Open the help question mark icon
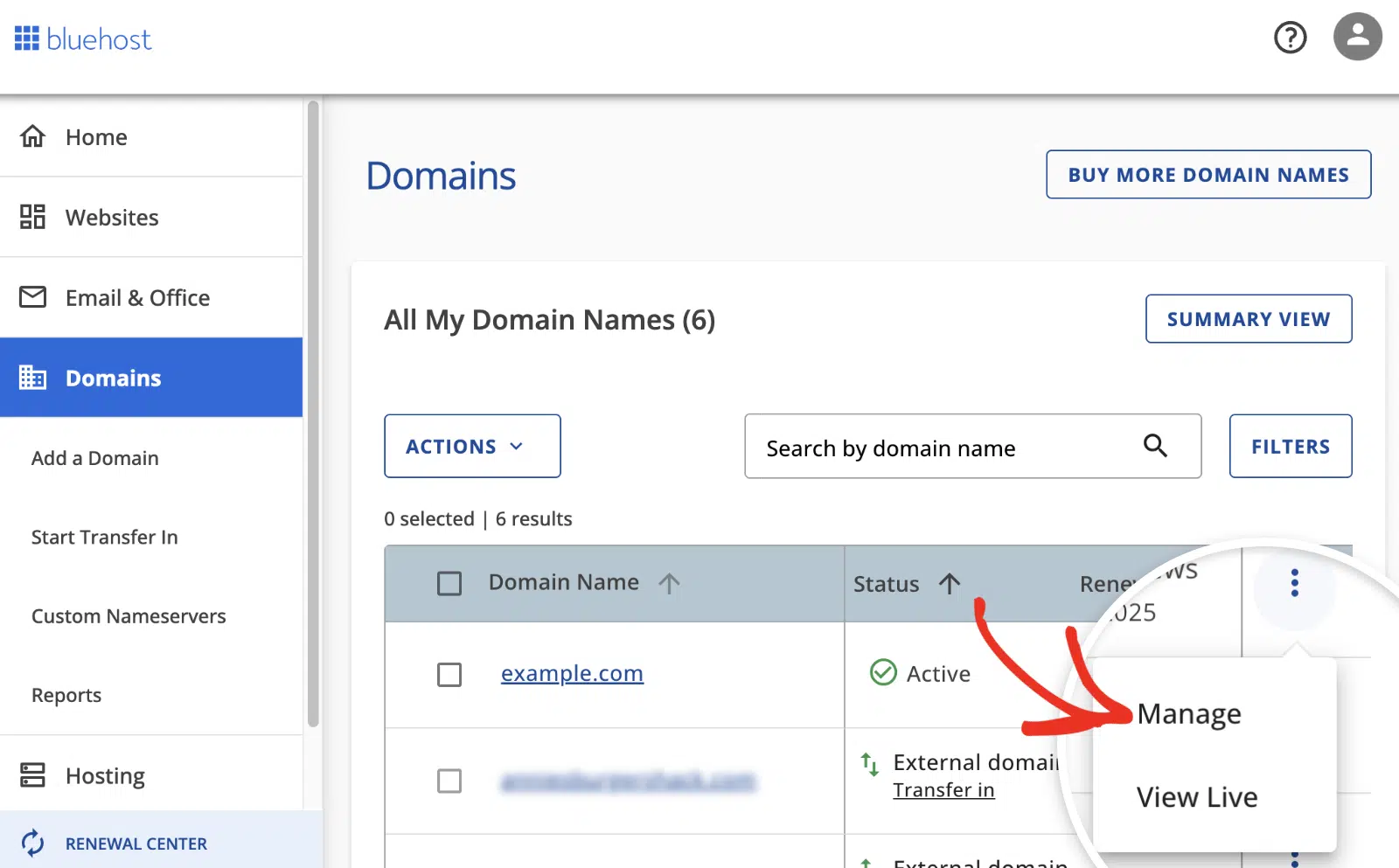 pos(1290,38)
